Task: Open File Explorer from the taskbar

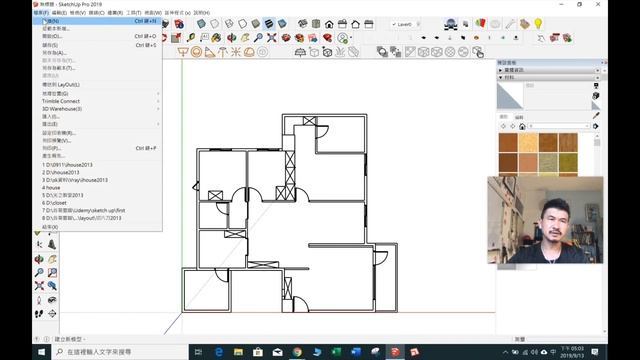Action: (x=238, y=352)
